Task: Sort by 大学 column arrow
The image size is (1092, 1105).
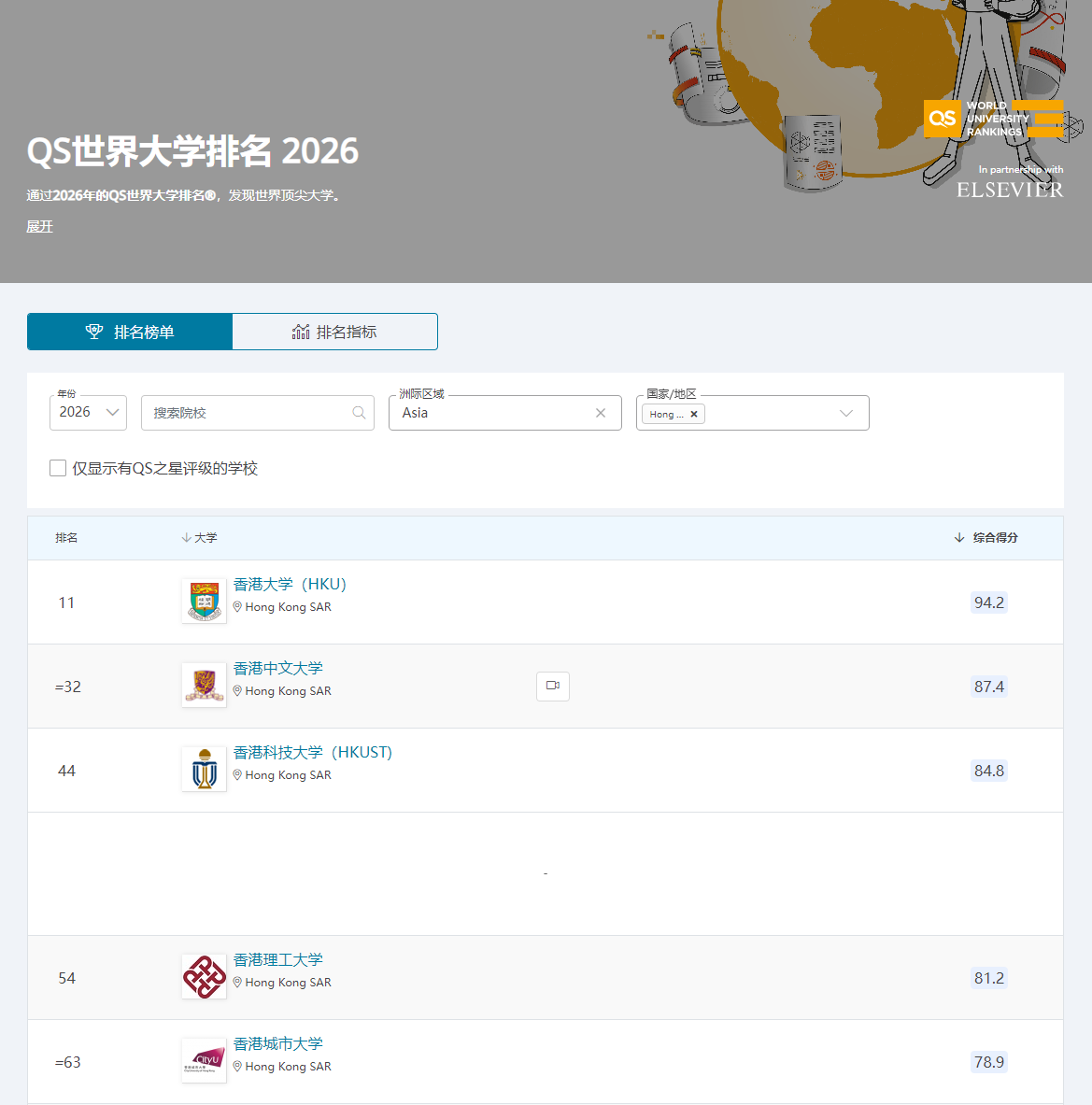Action: [x=187, y=538]
